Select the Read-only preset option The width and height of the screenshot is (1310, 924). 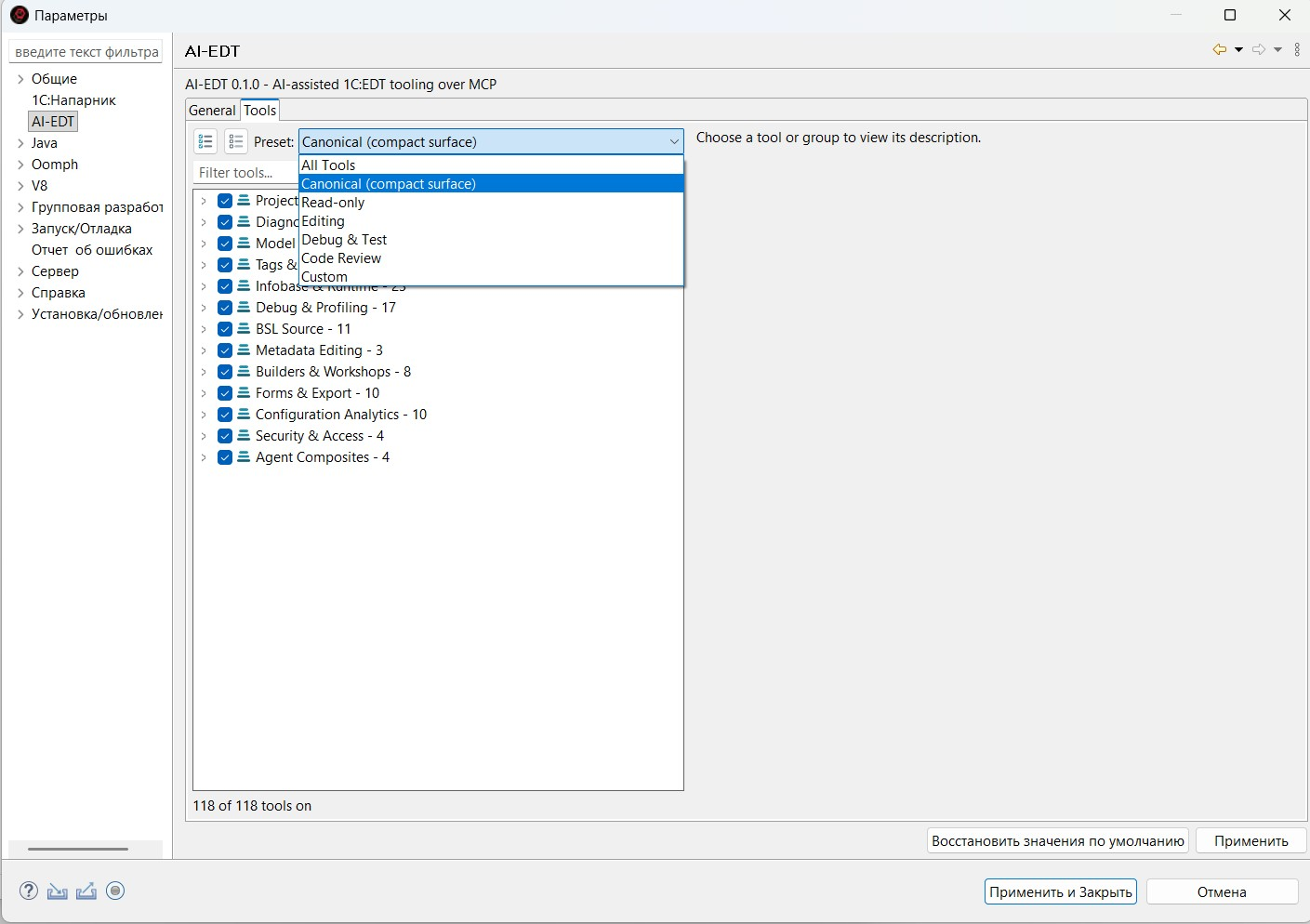tap(491, 202)
